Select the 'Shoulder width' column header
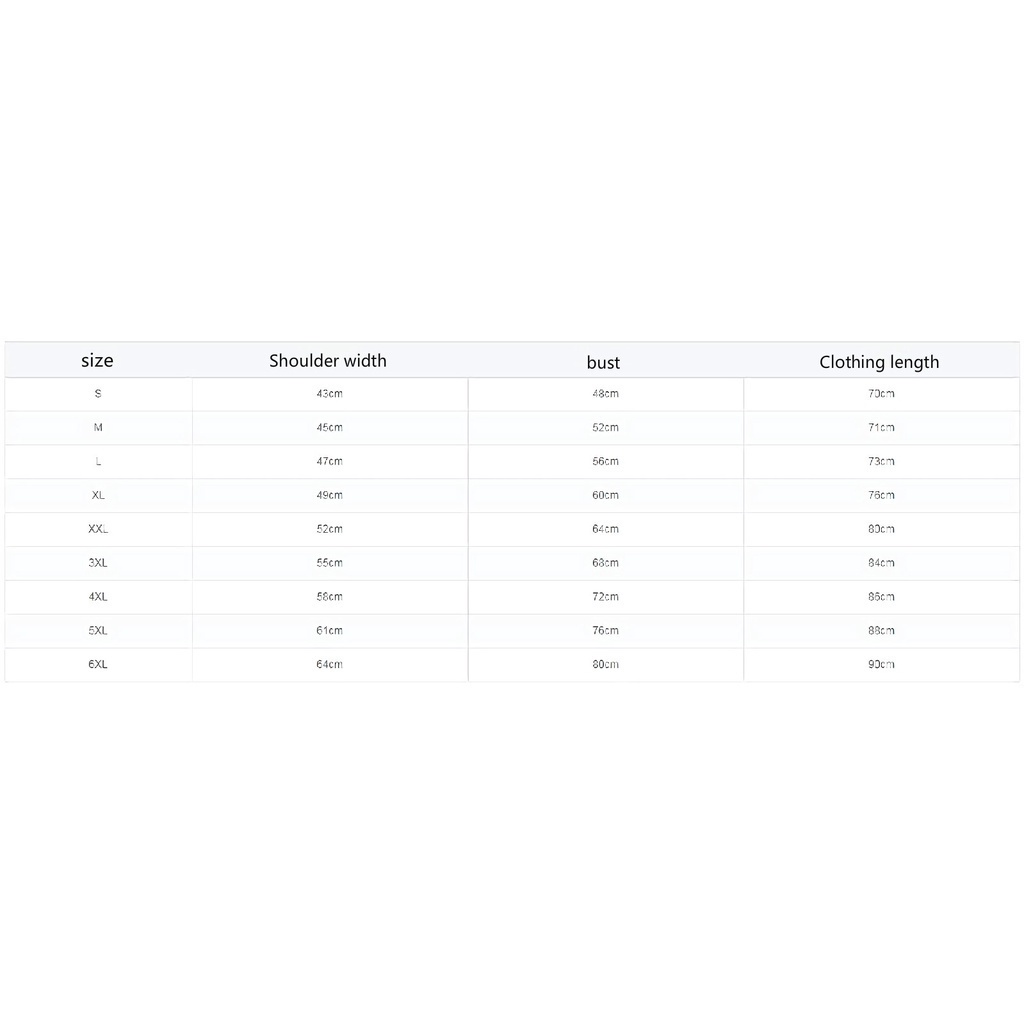This screenshot has height=1024, width=1024. pyautogui.click(x=328, y=360)
